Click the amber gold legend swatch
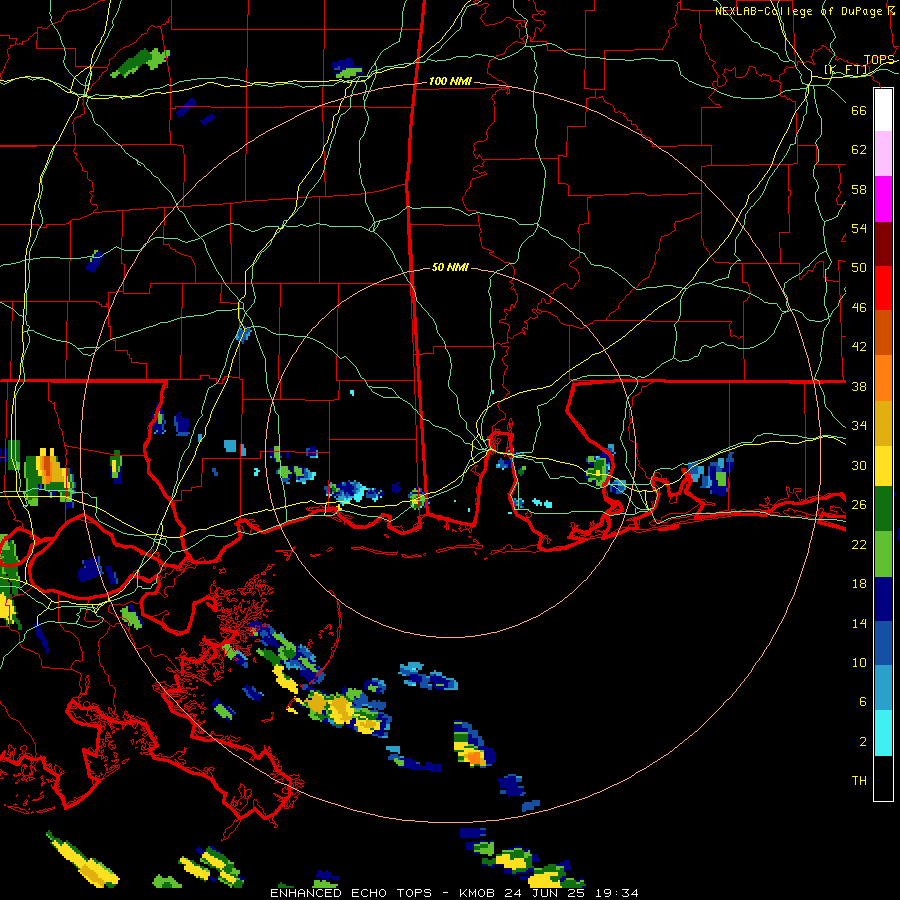Image resolution: width=900 pixels, height=900 pixels. 883,423
